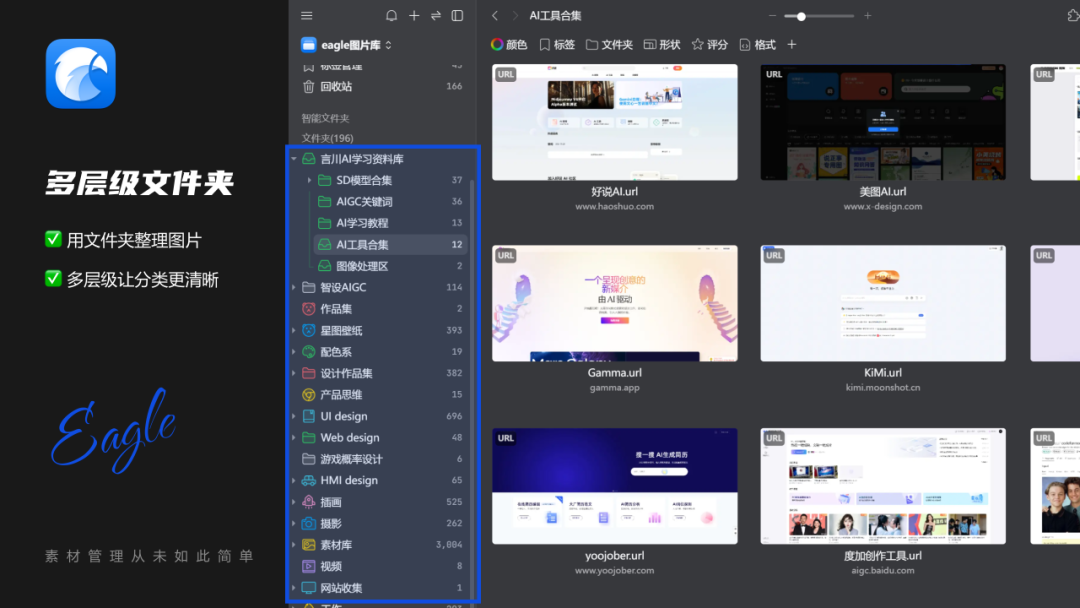This screenshot has width=1080, height=608.
Task: Click the gamma.app link text
Action: point(614,388)
